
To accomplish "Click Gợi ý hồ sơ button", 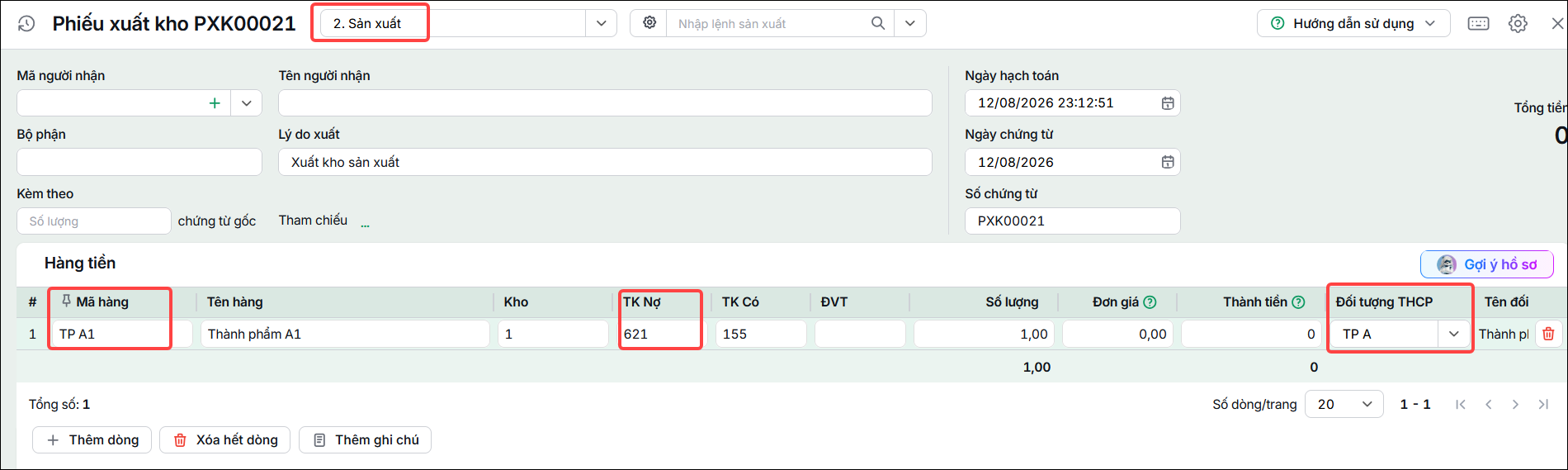I will [x=1487, y=264].
